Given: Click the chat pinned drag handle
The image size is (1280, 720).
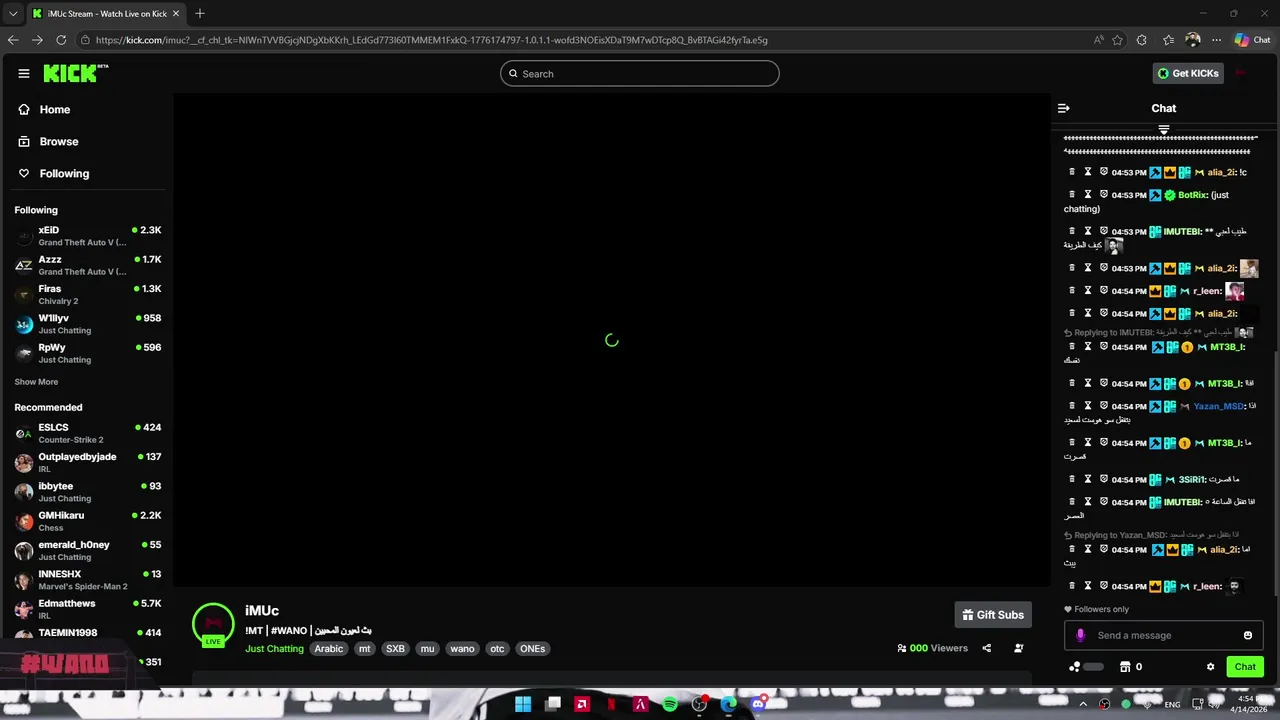Looking at the screenshot, I should tap(1163, 130).
